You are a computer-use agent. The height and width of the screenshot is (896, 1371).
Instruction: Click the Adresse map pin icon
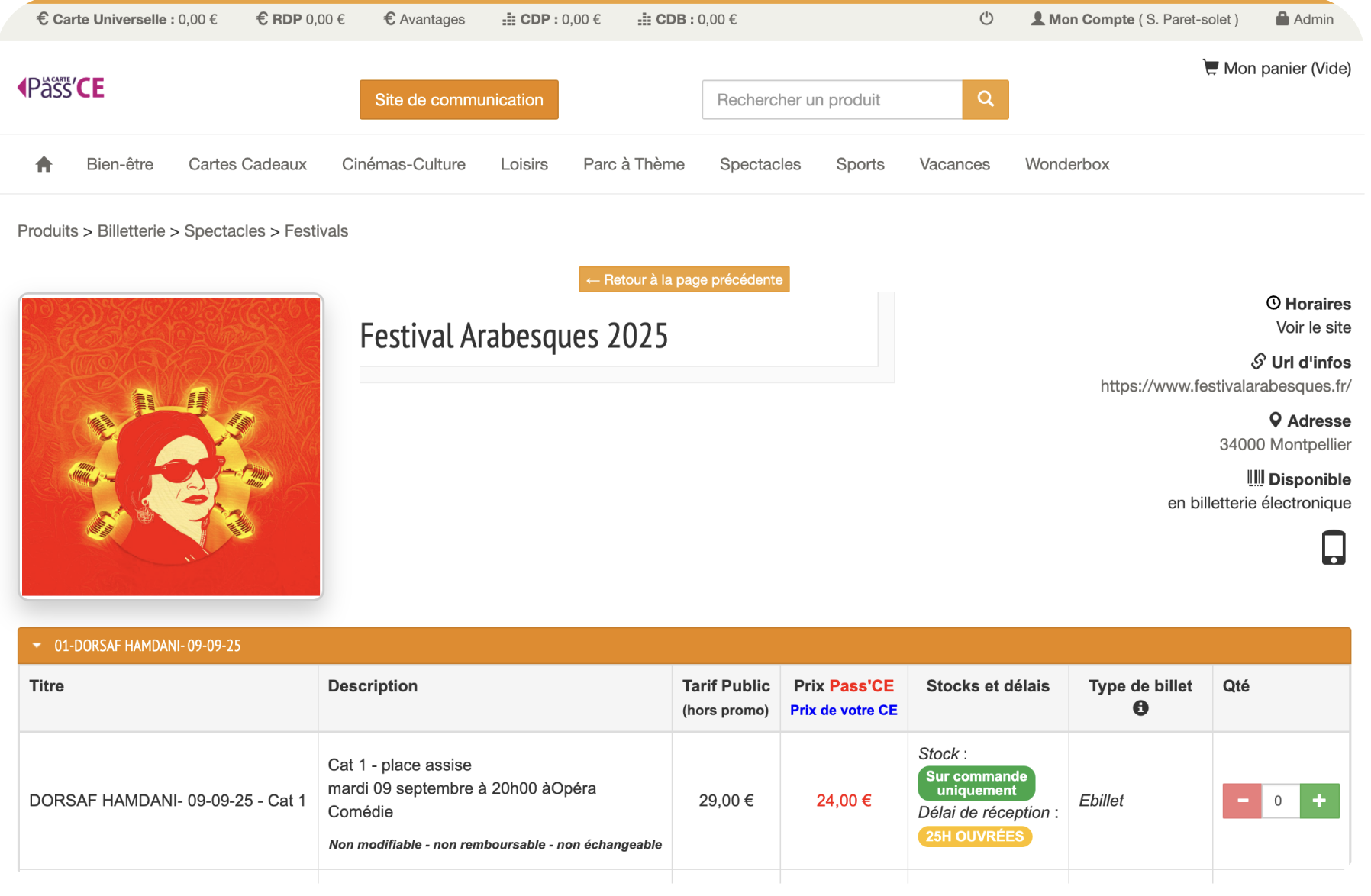click(x=1275, y=420)
